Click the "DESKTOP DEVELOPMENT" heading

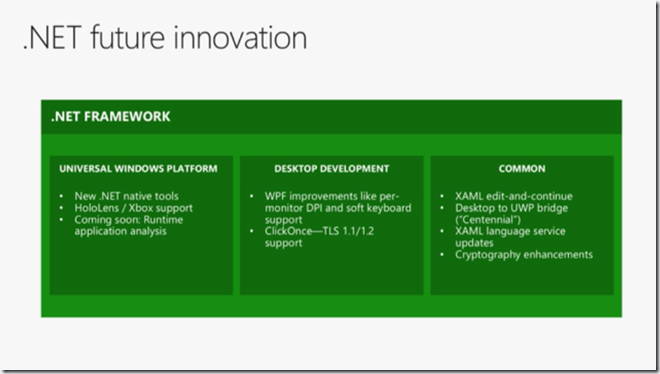(x=332, y=169)
